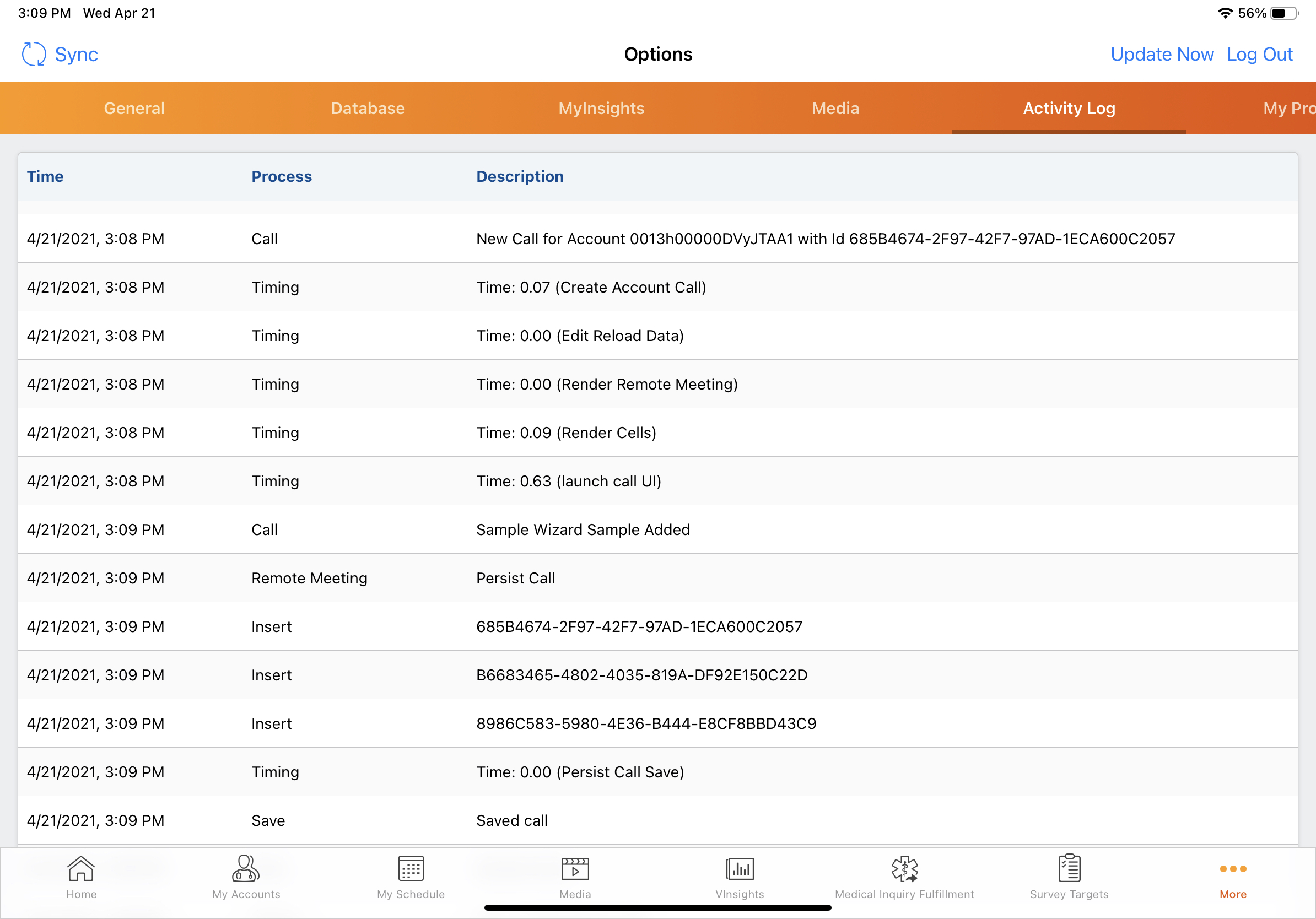Open the VInsights chart icon
The image size is (1316, 919).
point(740,868)
